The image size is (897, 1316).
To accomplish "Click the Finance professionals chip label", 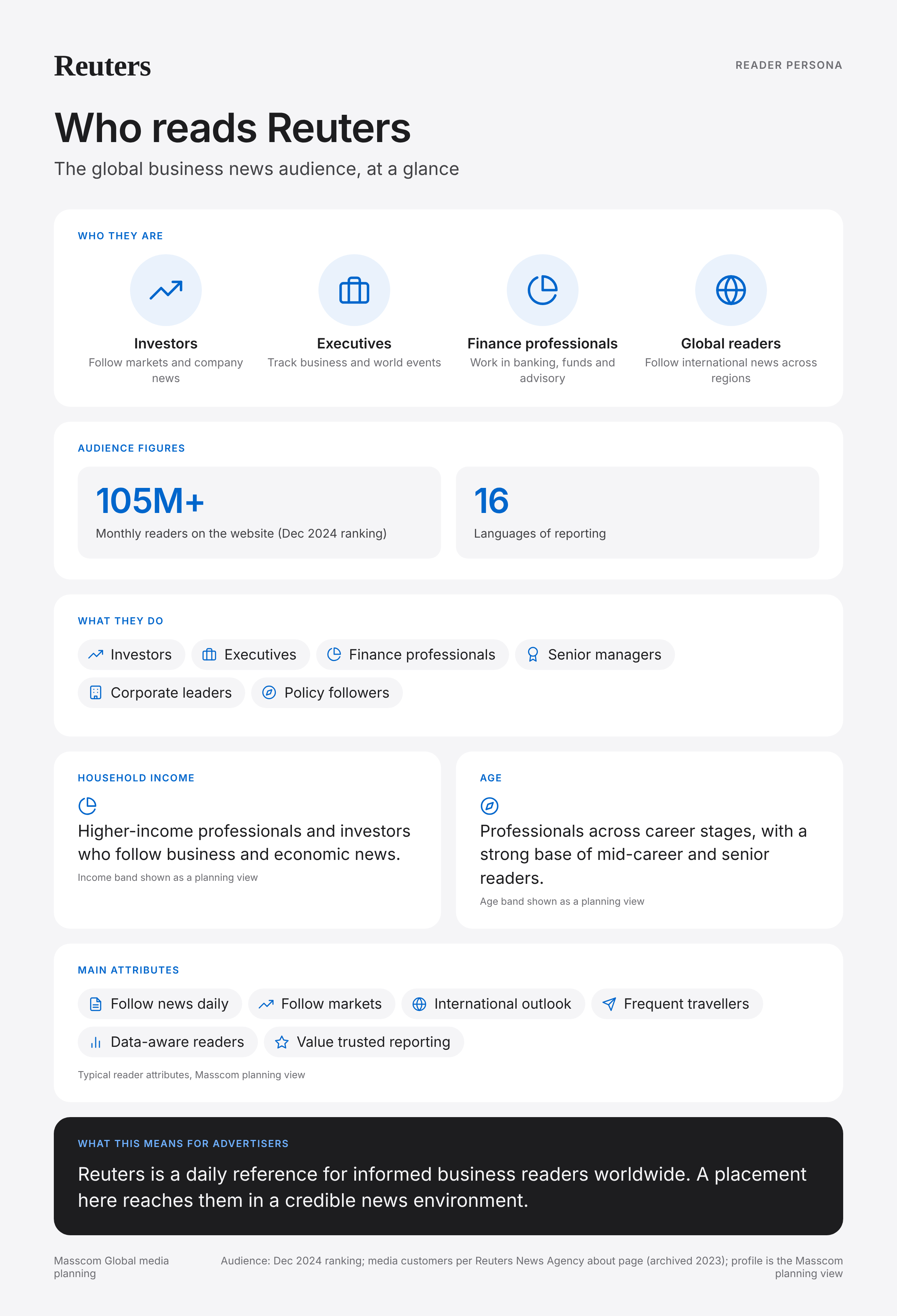I will (422, 655).
